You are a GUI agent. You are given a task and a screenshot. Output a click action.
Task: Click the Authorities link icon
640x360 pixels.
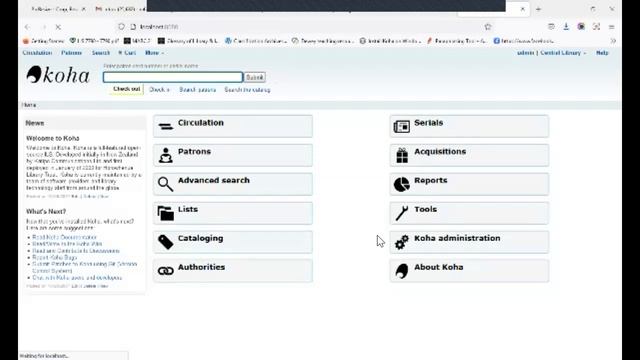click(x=166, y=271)
